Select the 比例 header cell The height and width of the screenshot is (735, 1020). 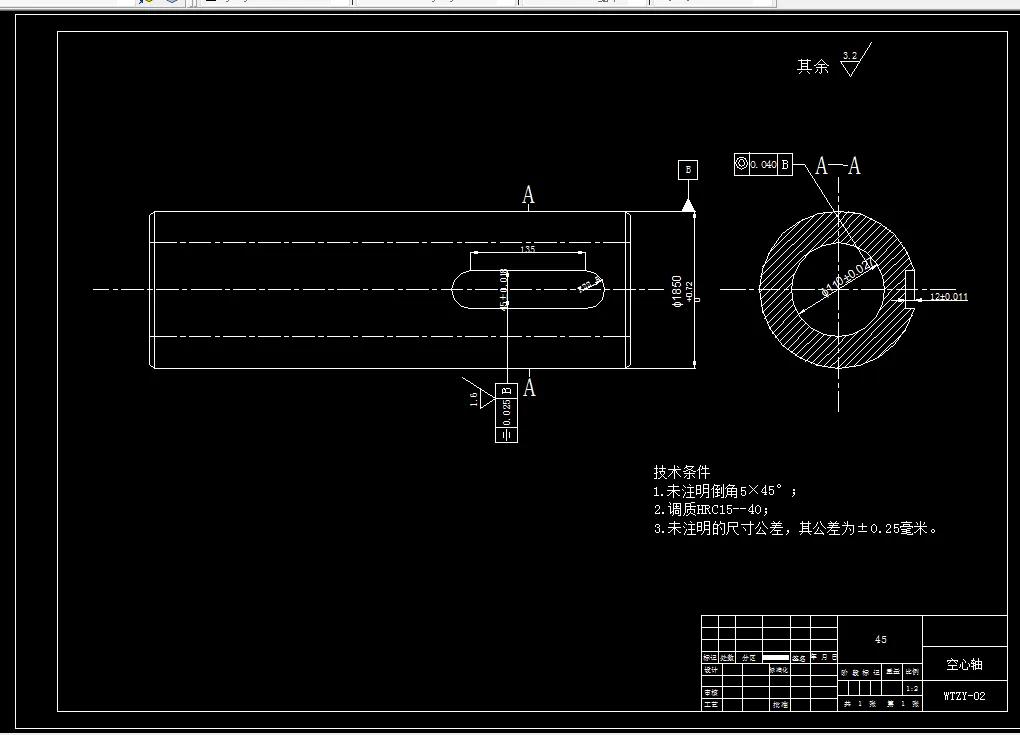(912, 672)
